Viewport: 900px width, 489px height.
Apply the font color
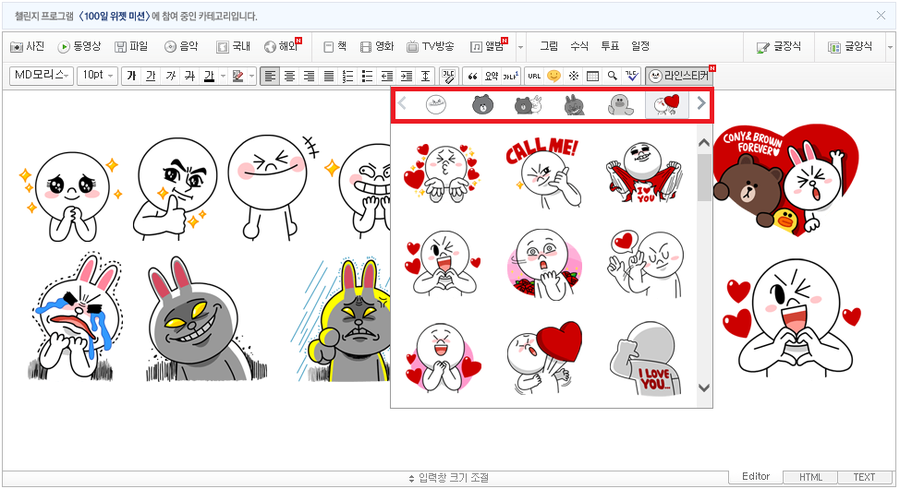point(210,76)
